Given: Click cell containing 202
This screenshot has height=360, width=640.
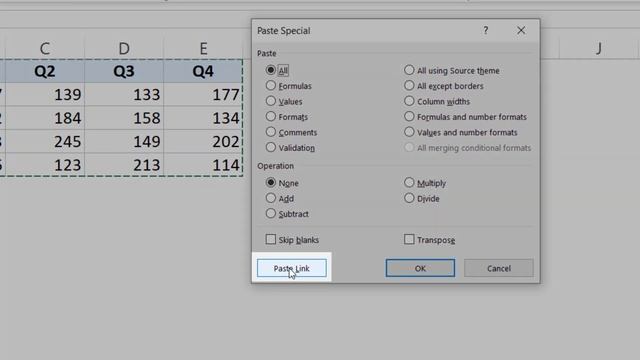Looking at the screenshot, I should pyautogui.click(x=203, y=142).
